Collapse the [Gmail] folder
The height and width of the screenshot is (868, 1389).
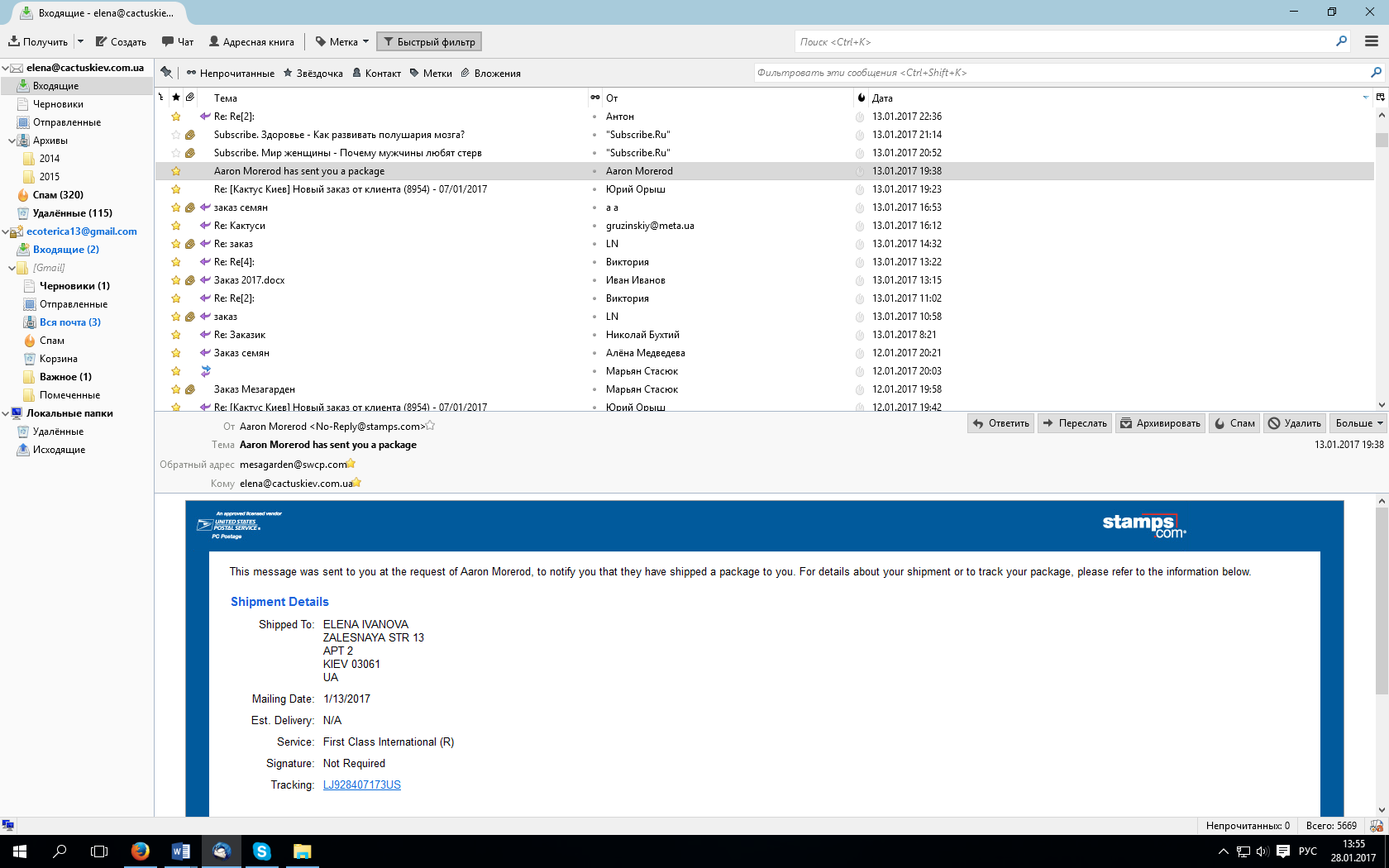pyautogui.click(x=12, y=268)
